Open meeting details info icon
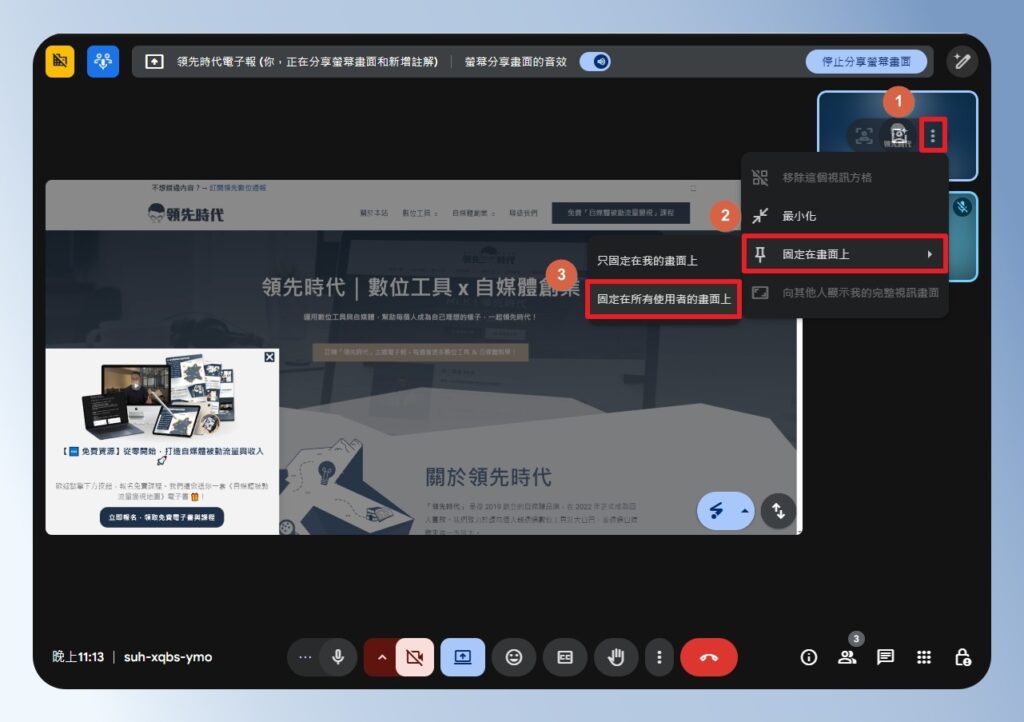Image resolution: width=1024 pixels, height=722 pixels. (808, 657)
